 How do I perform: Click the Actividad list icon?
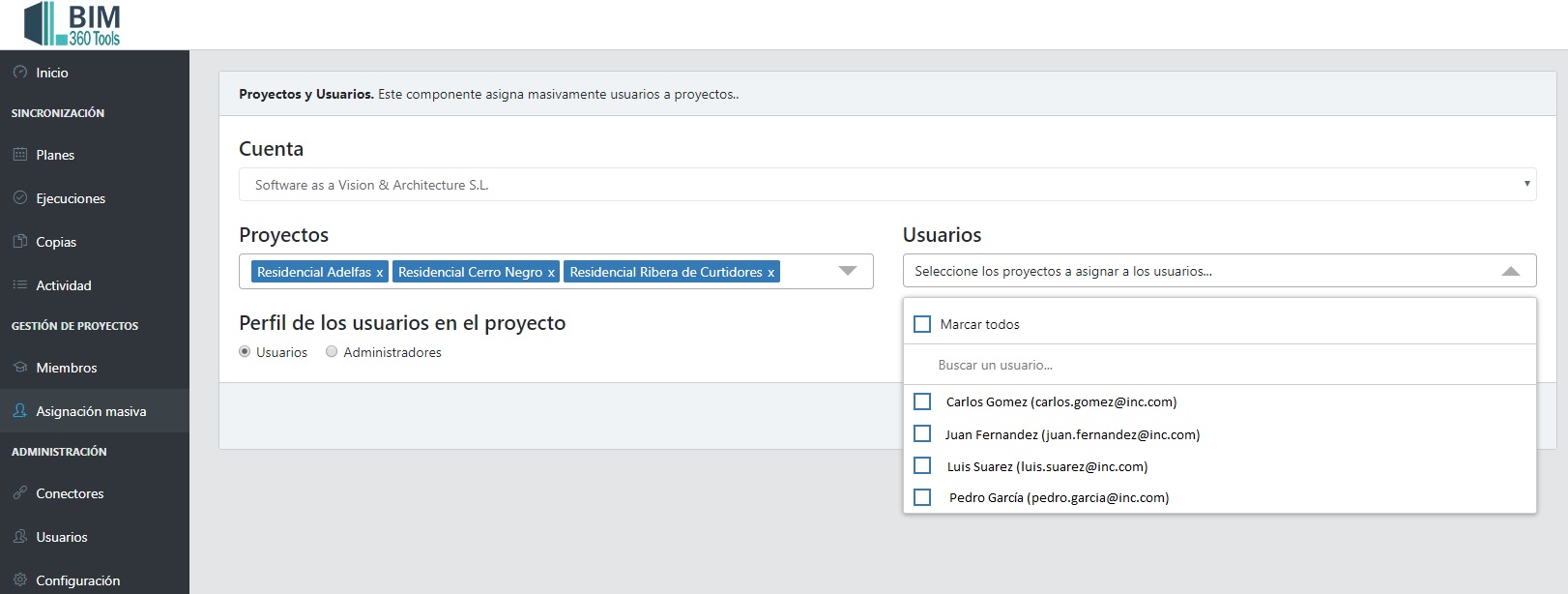[20, 285]
